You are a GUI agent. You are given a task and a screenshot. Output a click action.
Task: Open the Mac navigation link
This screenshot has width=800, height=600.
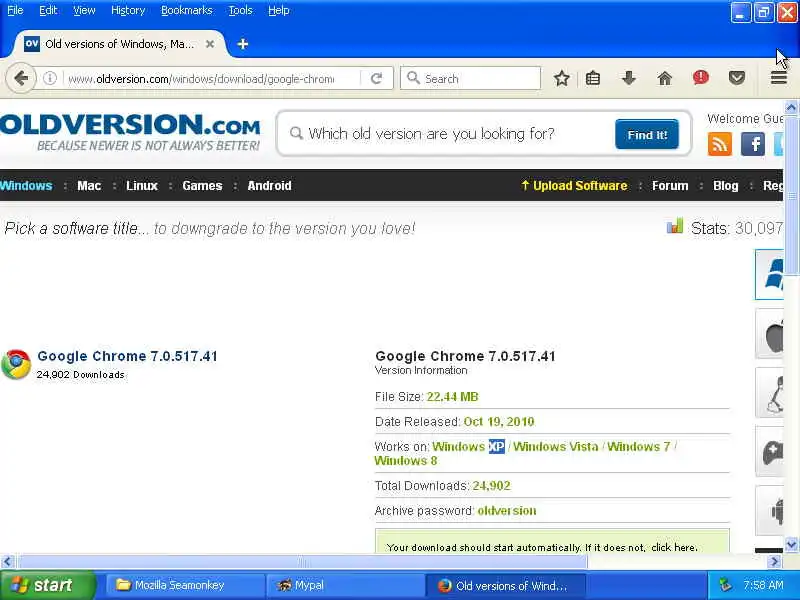coord(89,186)
